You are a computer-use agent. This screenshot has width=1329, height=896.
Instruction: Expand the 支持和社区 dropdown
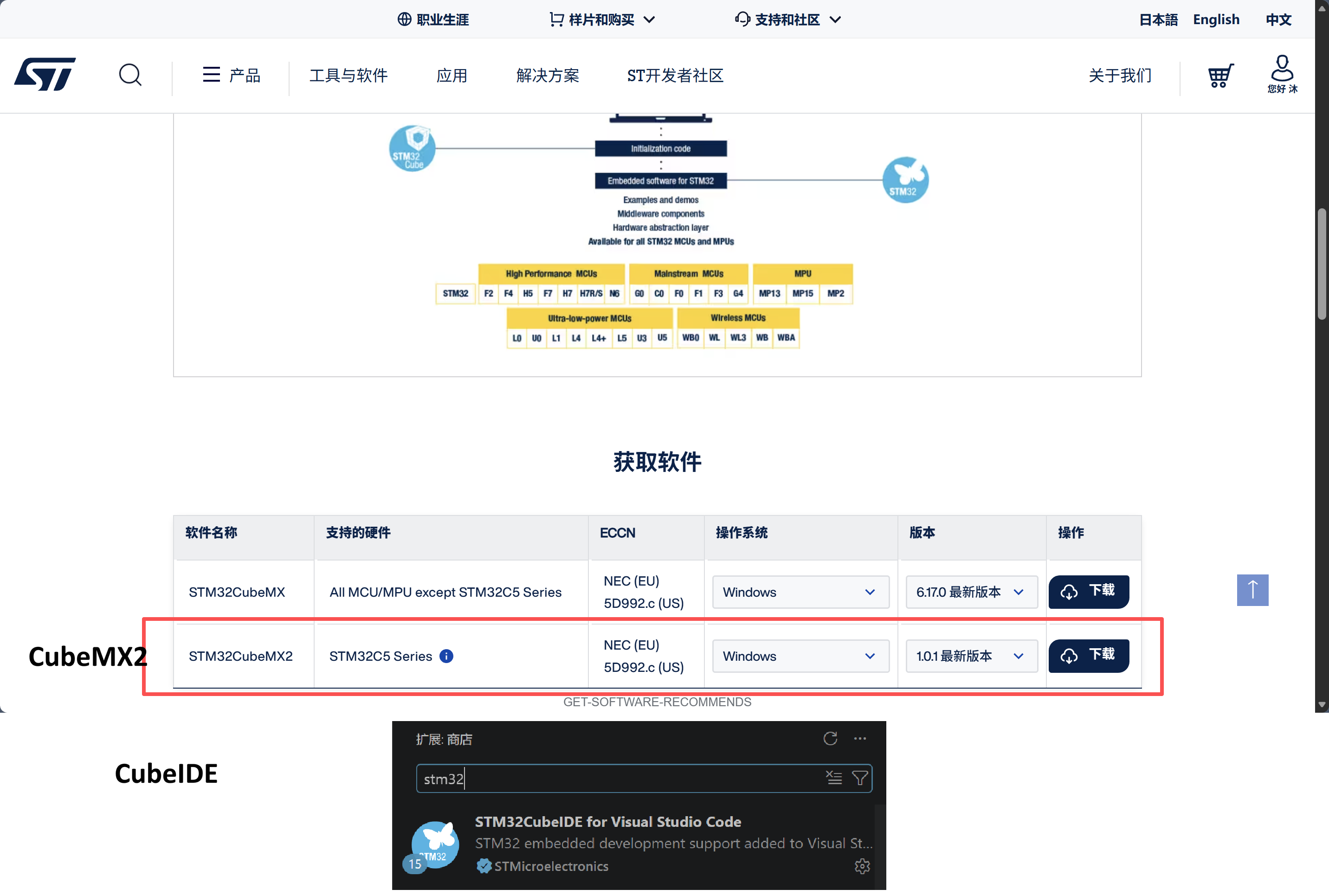pyautogui.click(x=788, y=19)
